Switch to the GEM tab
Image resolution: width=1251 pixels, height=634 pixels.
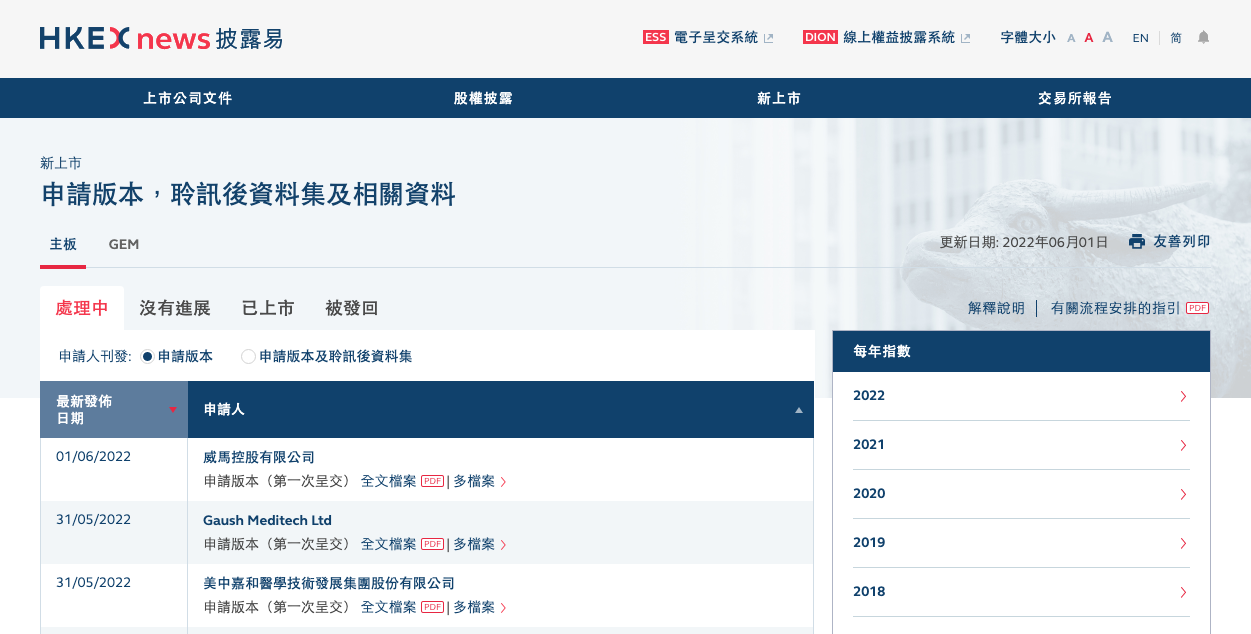coord(124,244)
